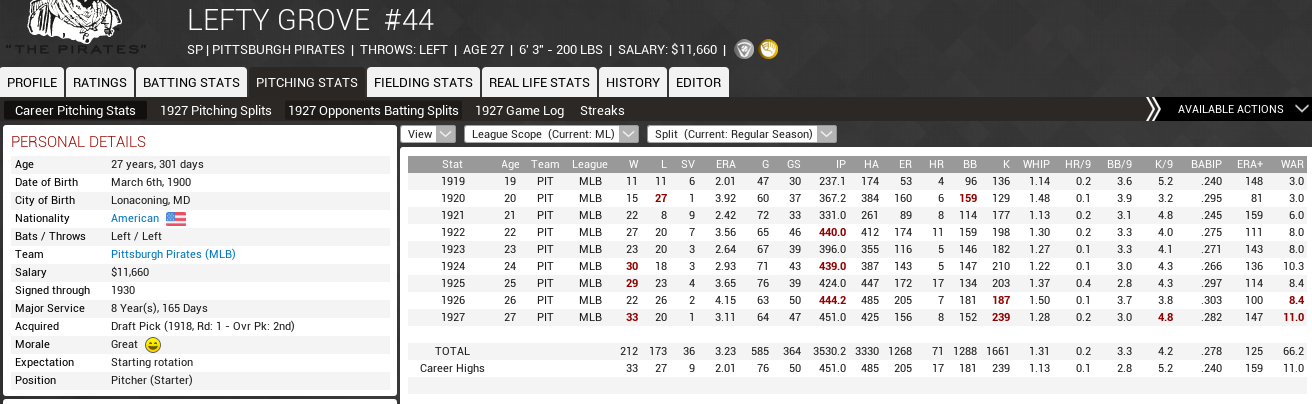Click the double chevron beside Available Actions
This screenshot has height=404, width=1312.
coord(1153,109)
